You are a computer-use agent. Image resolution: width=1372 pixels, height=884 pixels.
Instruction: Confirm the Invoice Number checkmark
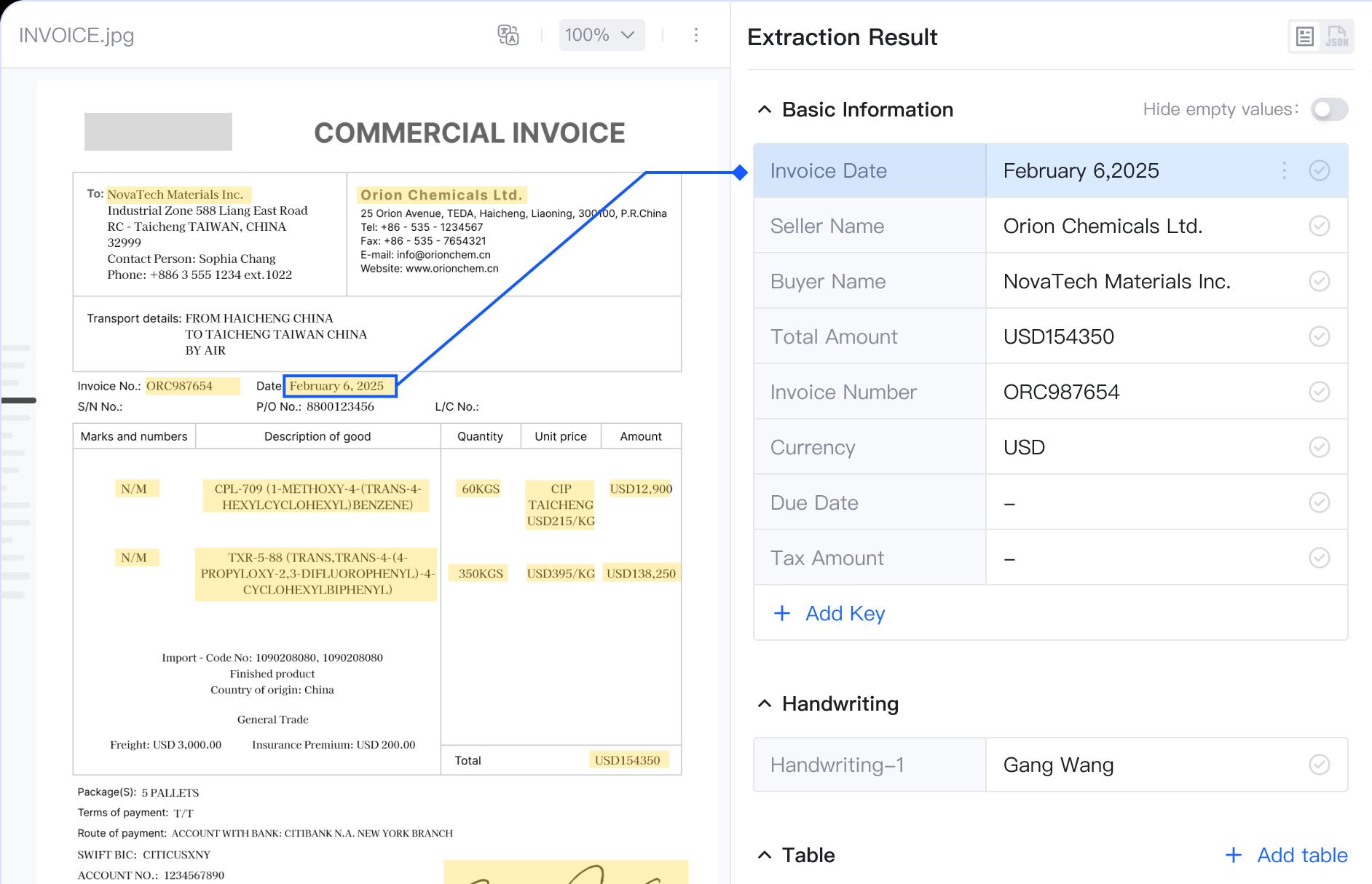point(1320,392)
